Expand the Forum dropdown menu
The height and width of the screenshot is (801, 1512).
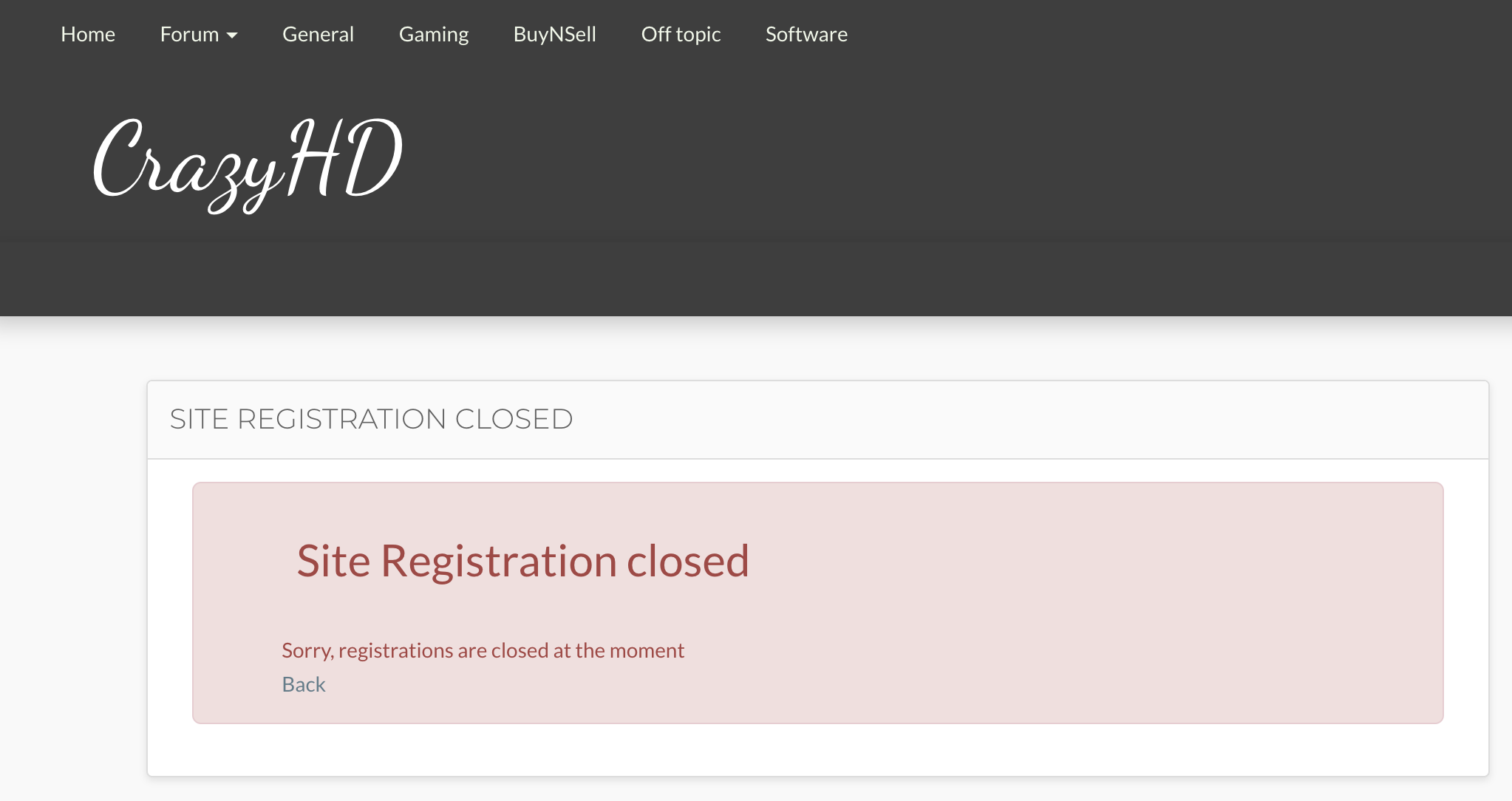pos(199,34)
